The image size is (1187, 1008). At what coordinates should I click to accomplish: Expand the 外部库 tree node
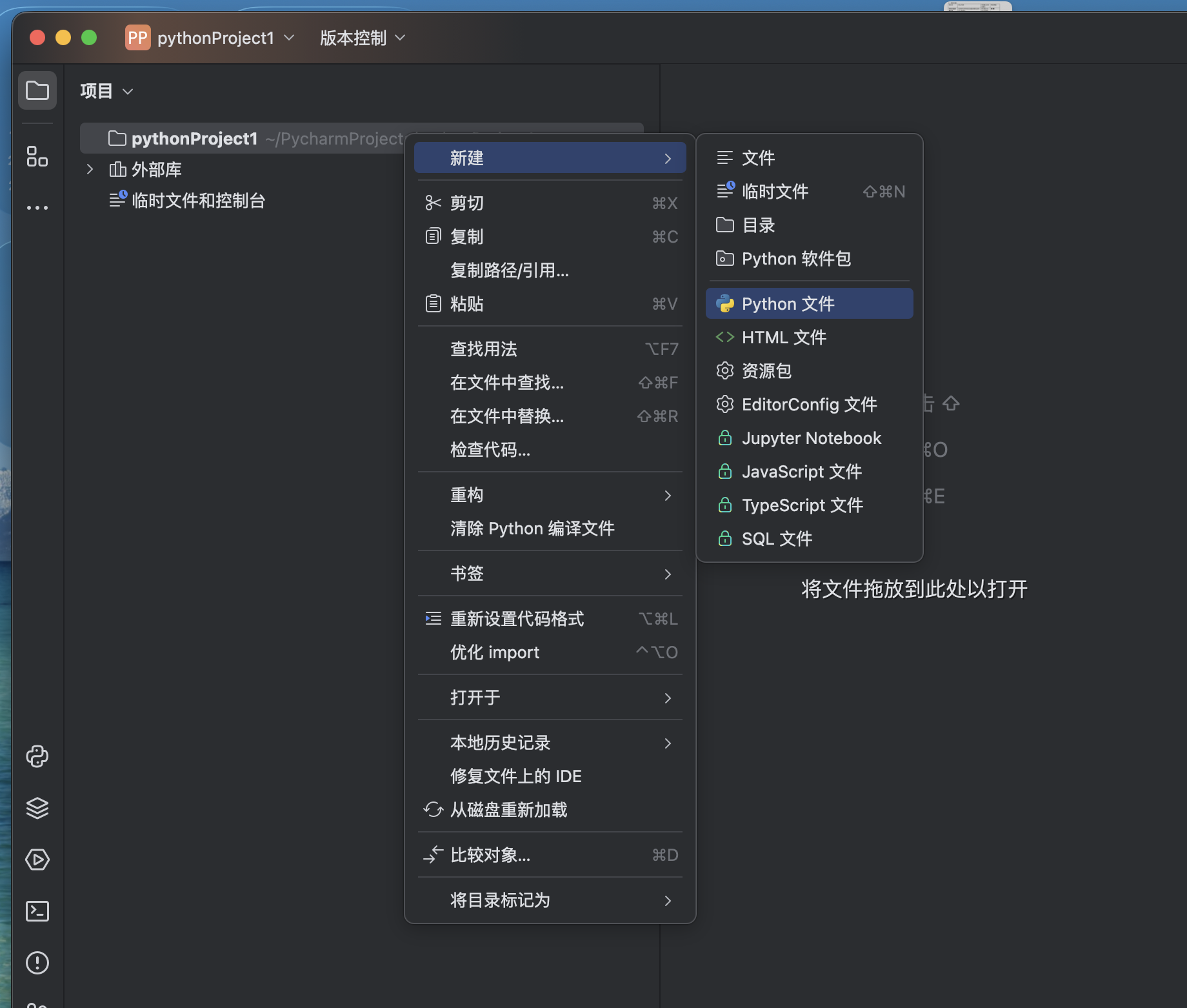pyautogui.click(x=90, y=170)
